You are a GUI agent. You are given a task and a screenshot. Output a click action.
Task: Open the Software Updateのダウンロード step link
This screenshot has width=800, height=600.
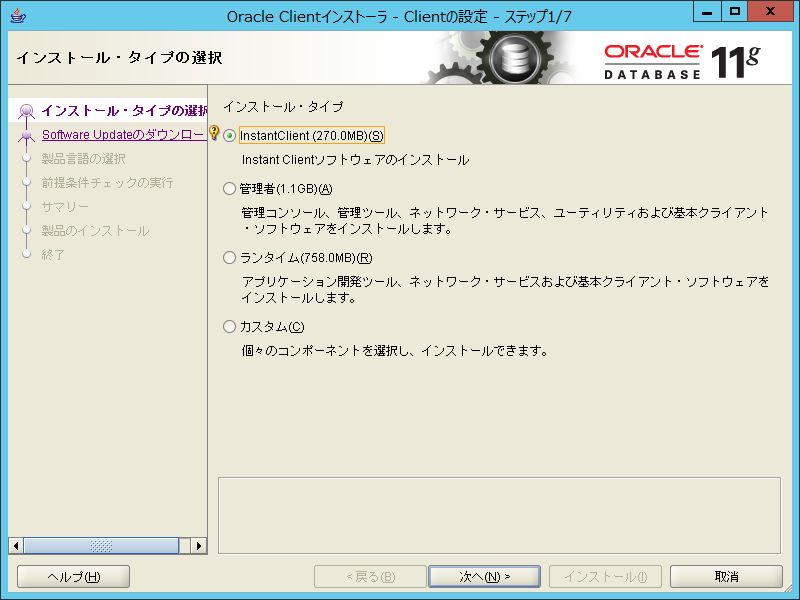(x=124, y=135)
